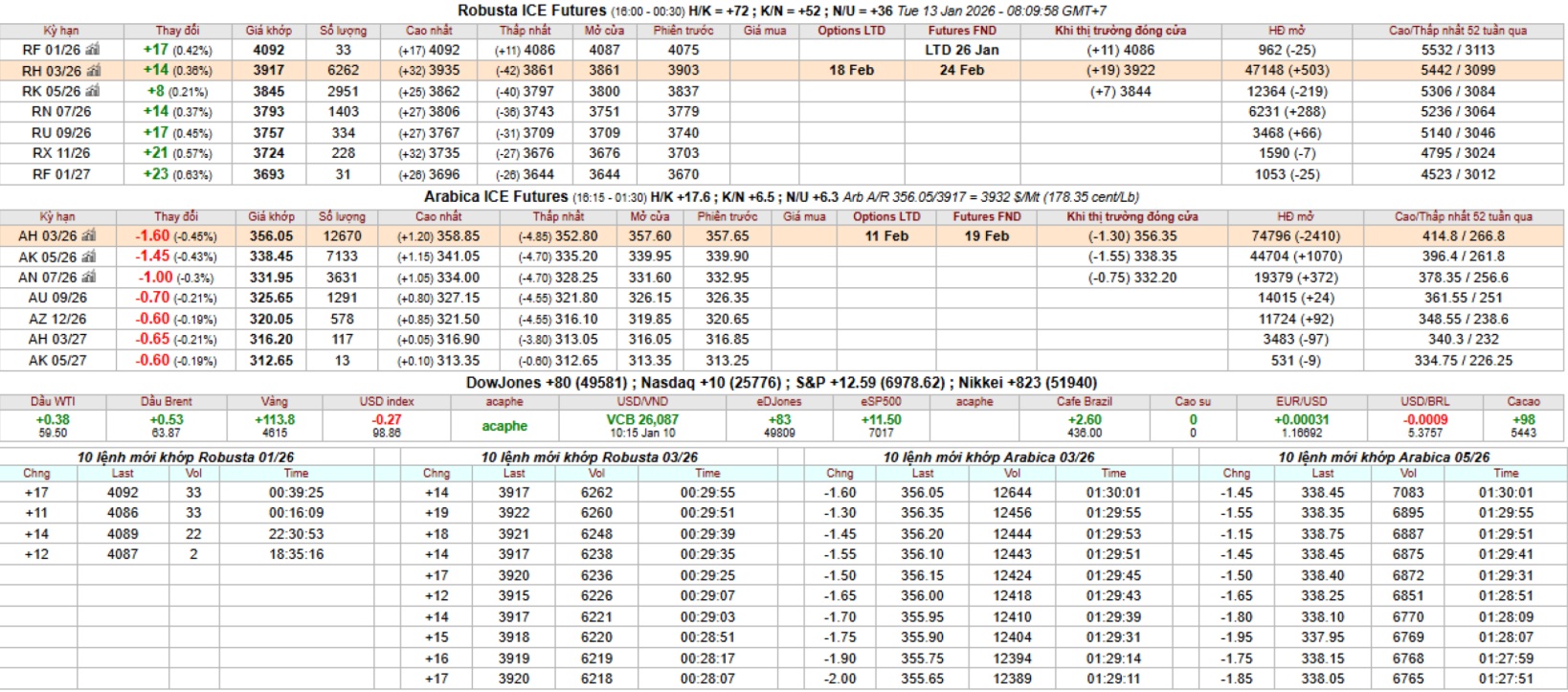
Task: Click the Robusta ICE Futures title
Action: coord(531,11)
